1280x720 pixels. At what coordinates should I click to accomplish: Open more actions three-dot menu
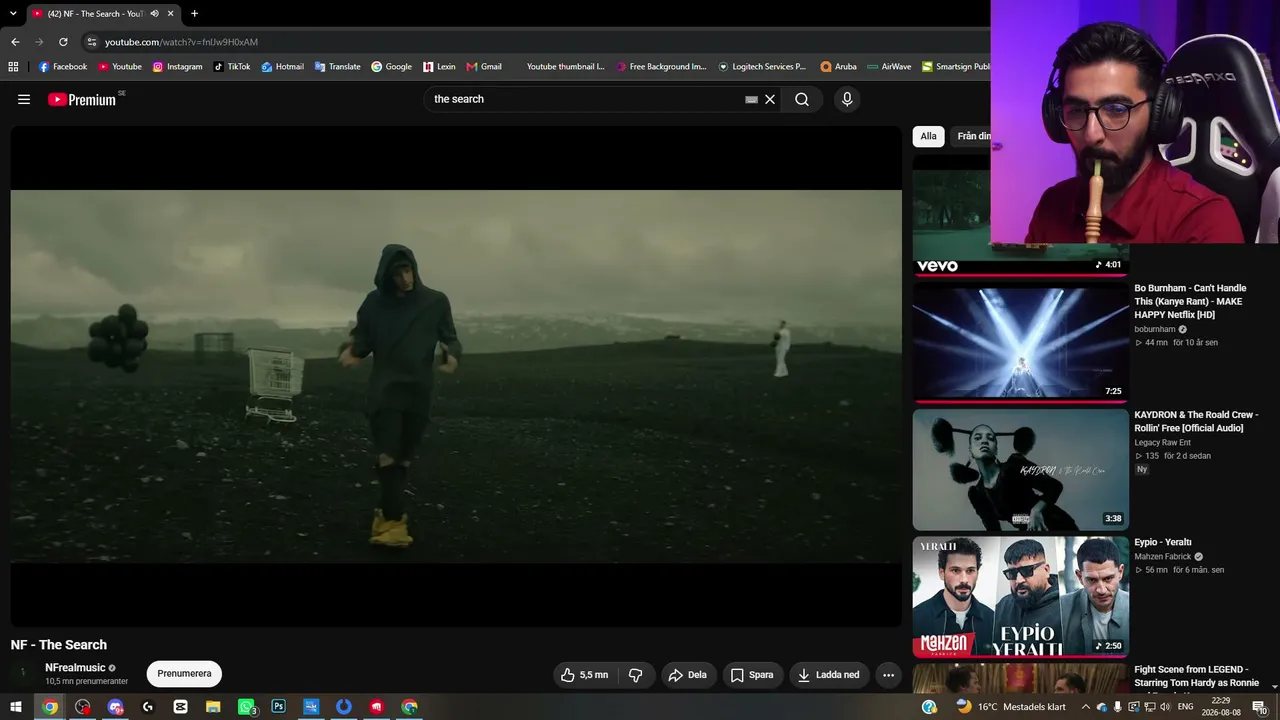tap(888, 675)
